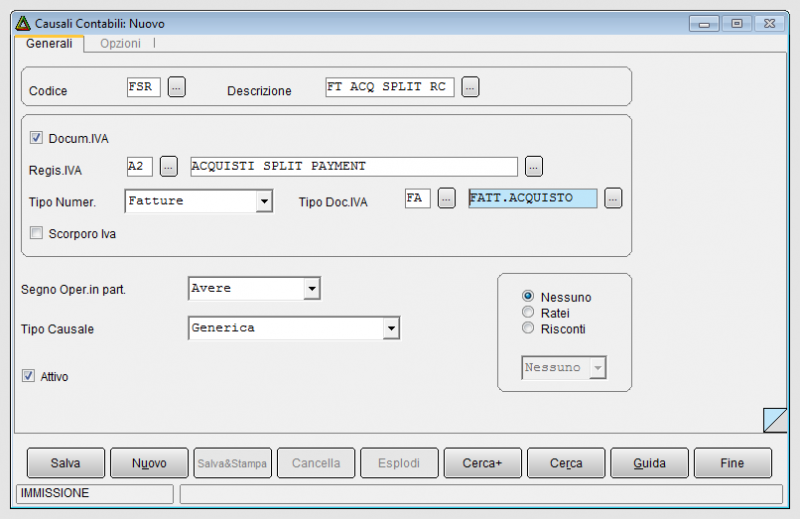Click the Regis.IVA code field A2
The width and height of the screenshot is (800, 519).
pos(140,166)
